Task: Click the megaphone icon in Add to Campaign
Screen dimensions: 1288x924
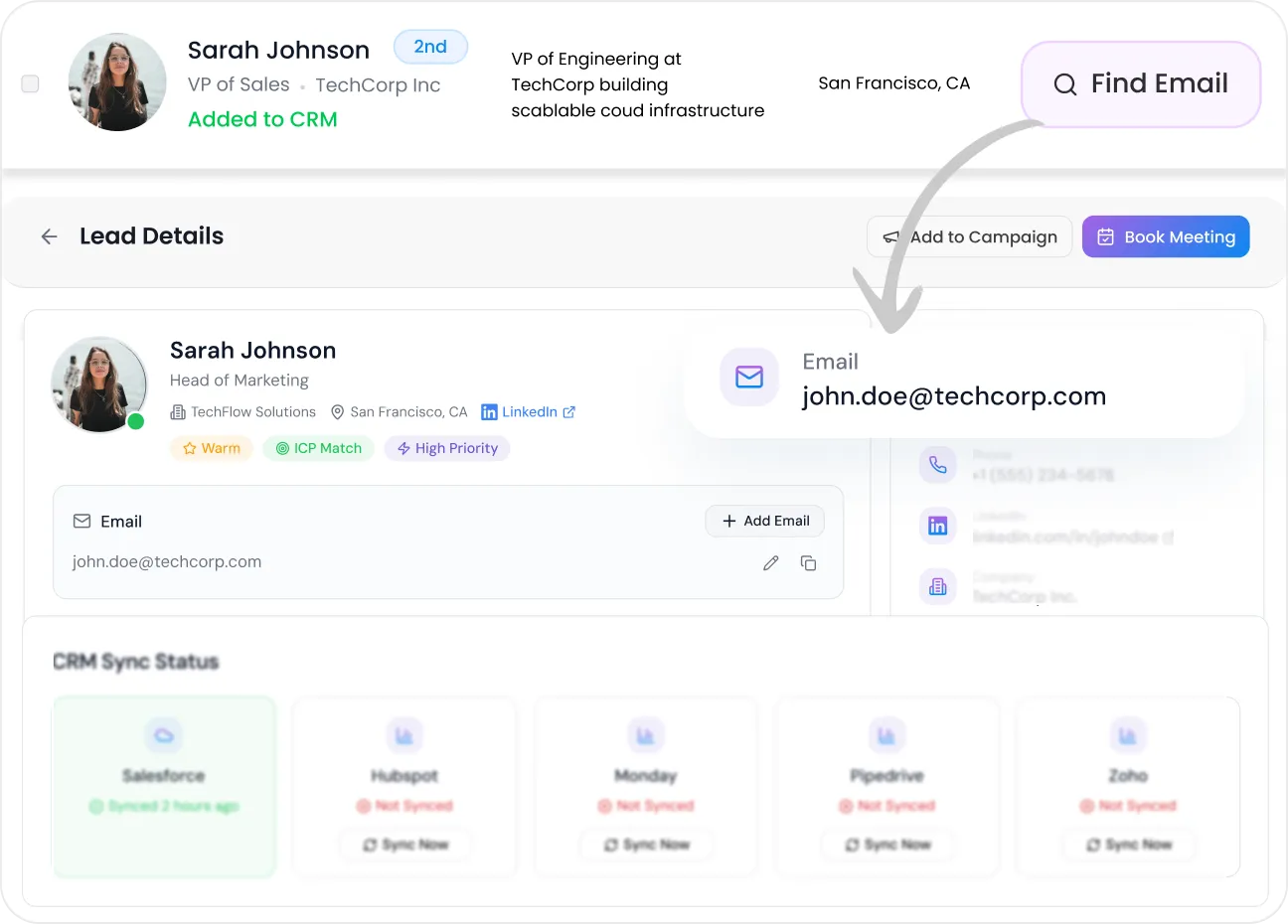Action: (x=891, y=237)
